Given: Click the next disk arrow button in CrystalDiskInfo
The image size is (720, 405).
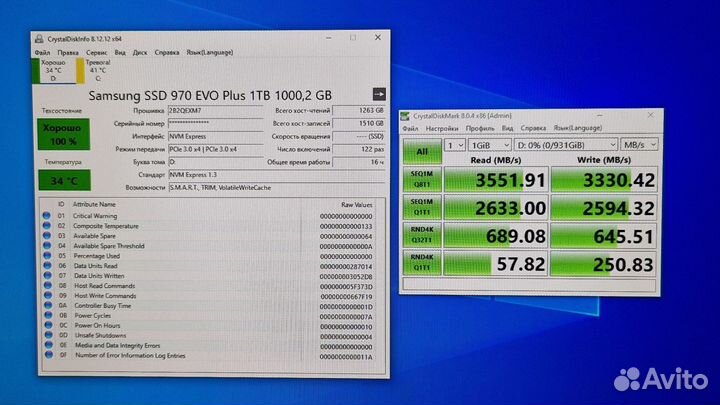Looking at the screenshot, I should (379, 94).
